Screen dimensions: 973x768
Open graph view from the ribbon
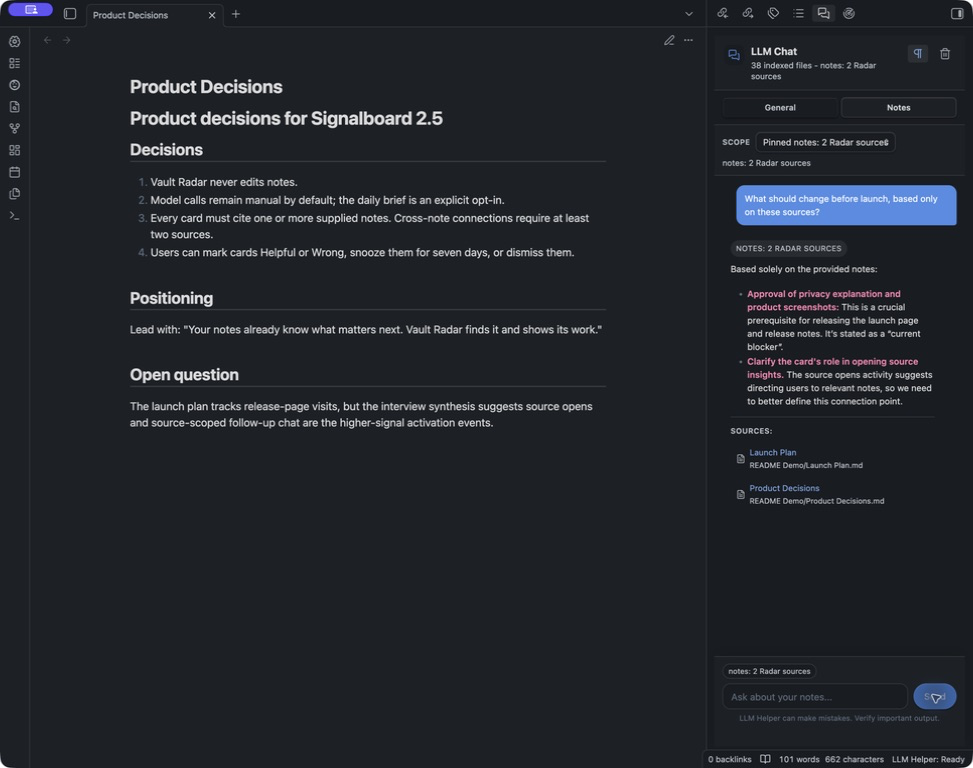15,128
